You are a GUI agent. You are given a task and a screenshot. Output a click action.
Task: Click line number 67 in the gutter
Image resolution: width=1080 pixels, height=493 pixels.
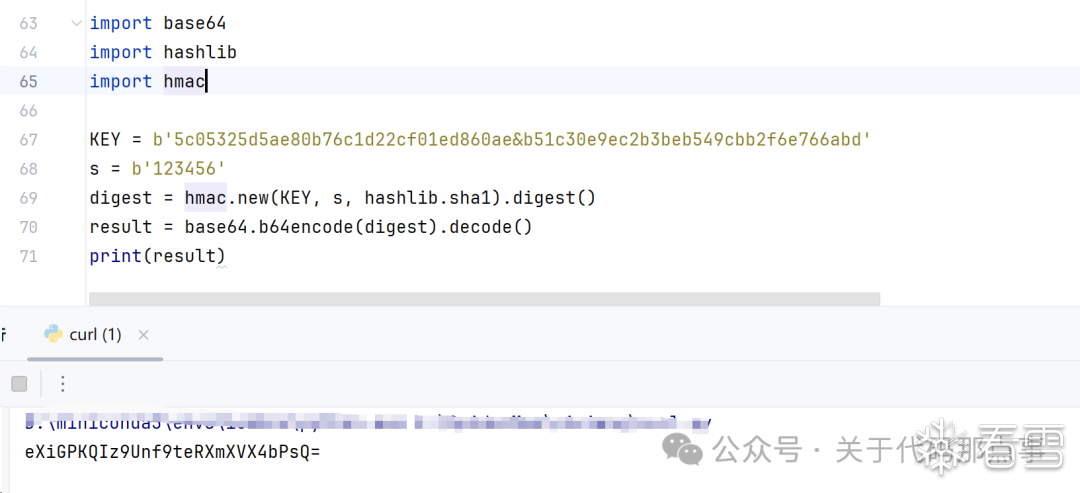point(28,139)
